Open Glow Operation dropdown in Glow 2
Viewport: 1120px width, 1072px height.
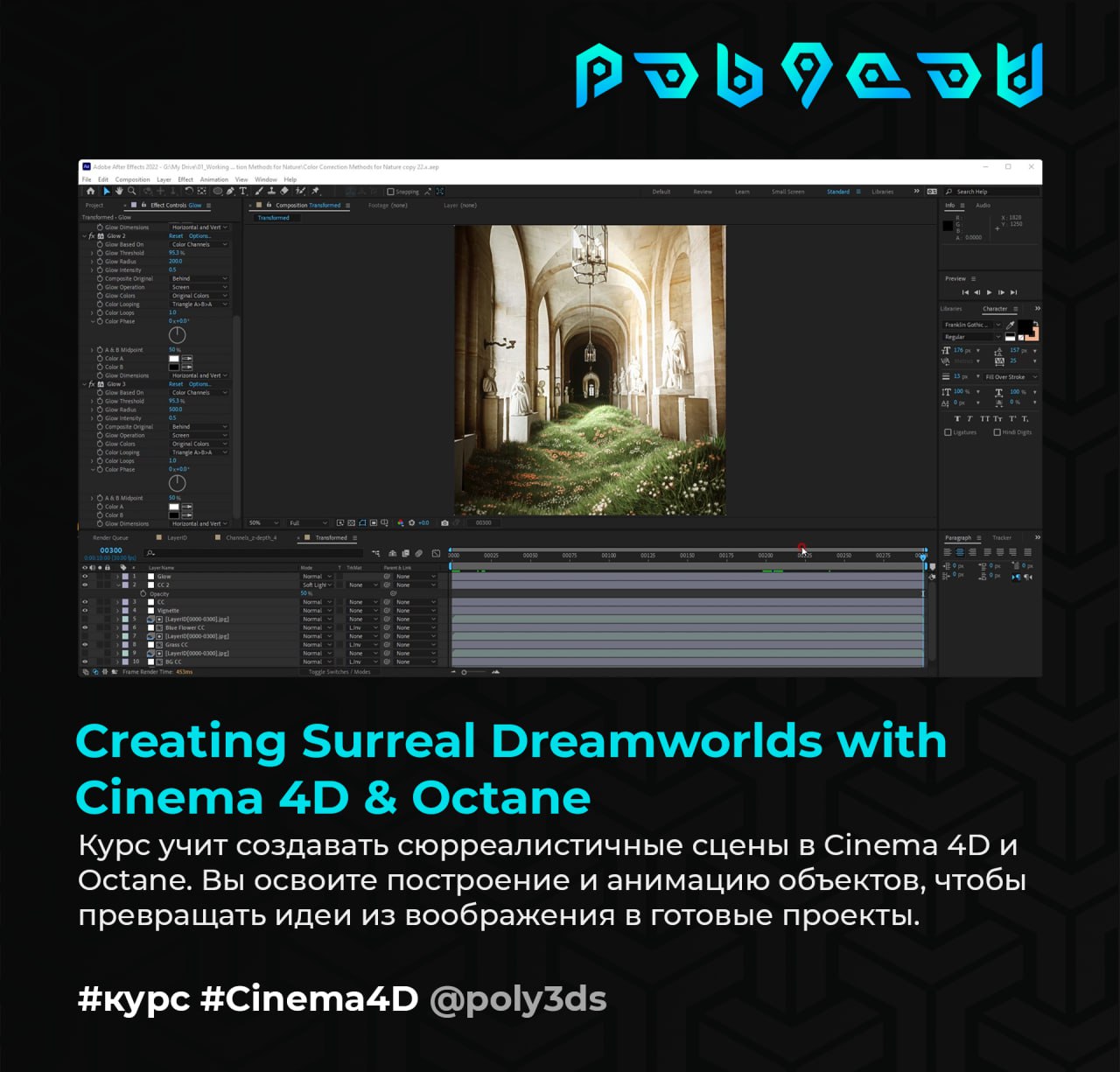point(199,287)
